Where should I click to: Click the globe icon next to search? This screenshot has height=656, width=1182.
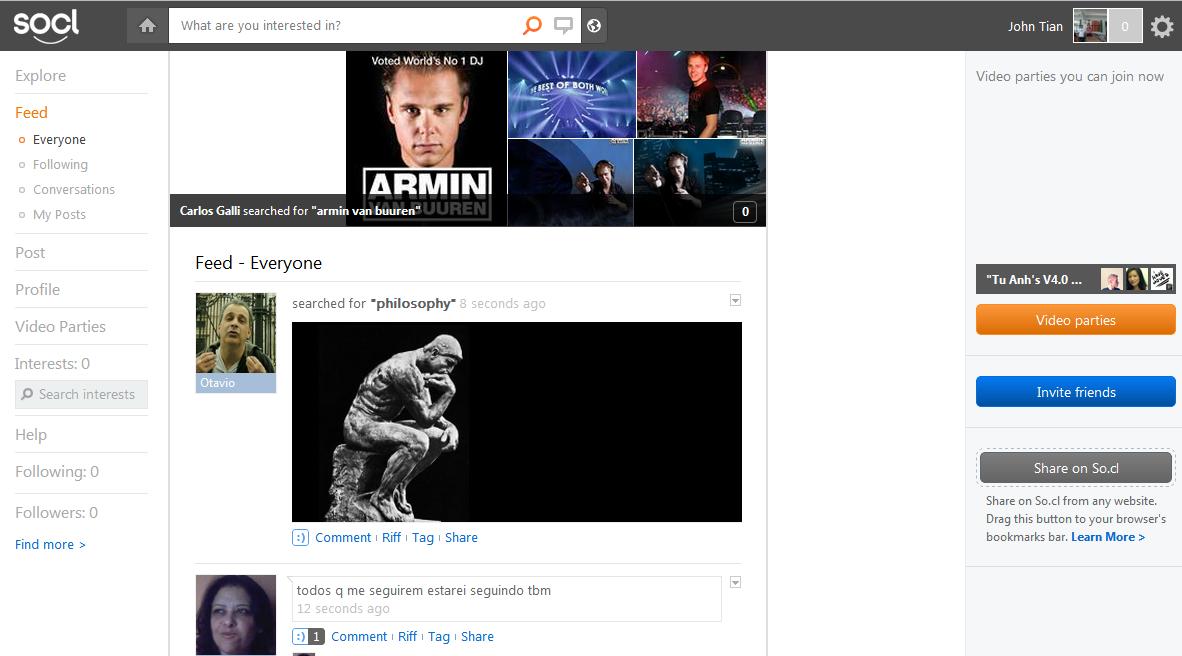click(594, 26)
